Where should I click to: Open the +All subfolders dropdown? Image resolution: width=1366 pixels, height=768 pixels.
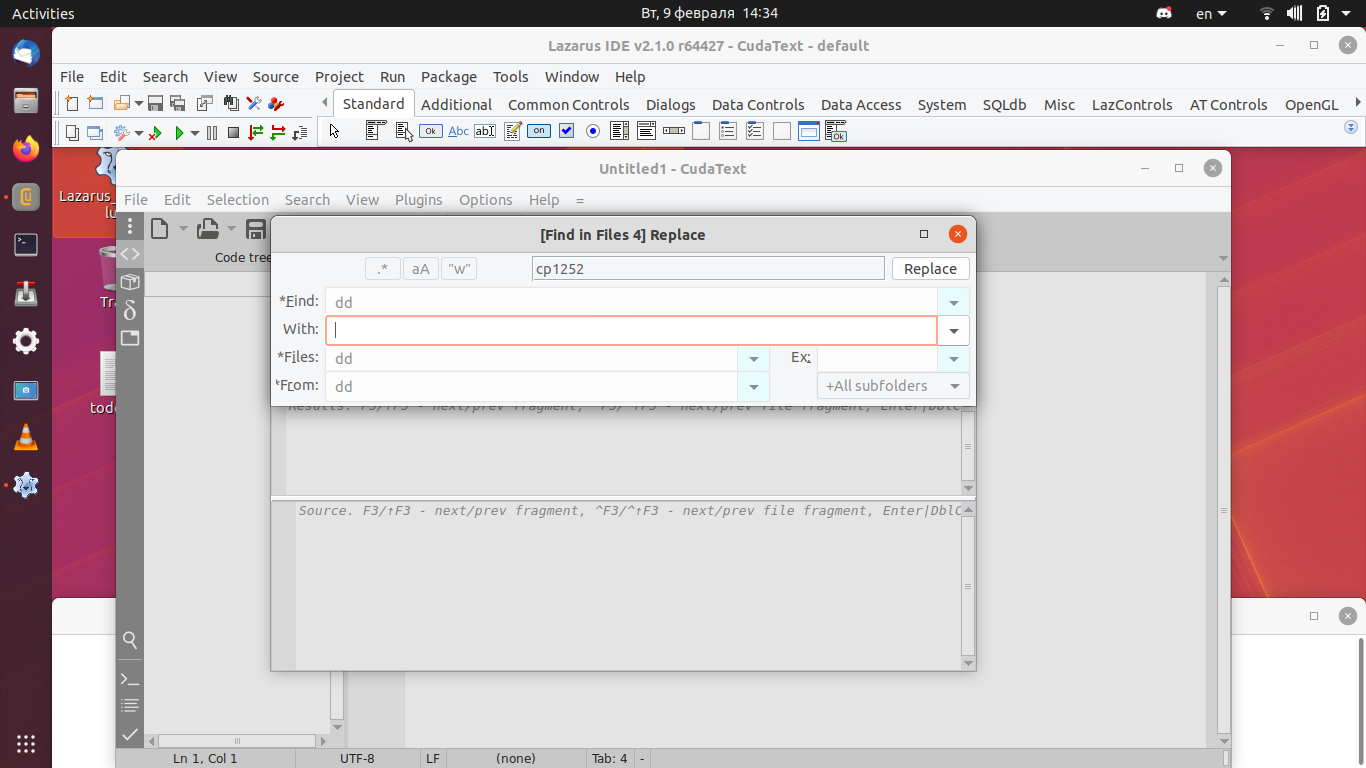point(953,385)
